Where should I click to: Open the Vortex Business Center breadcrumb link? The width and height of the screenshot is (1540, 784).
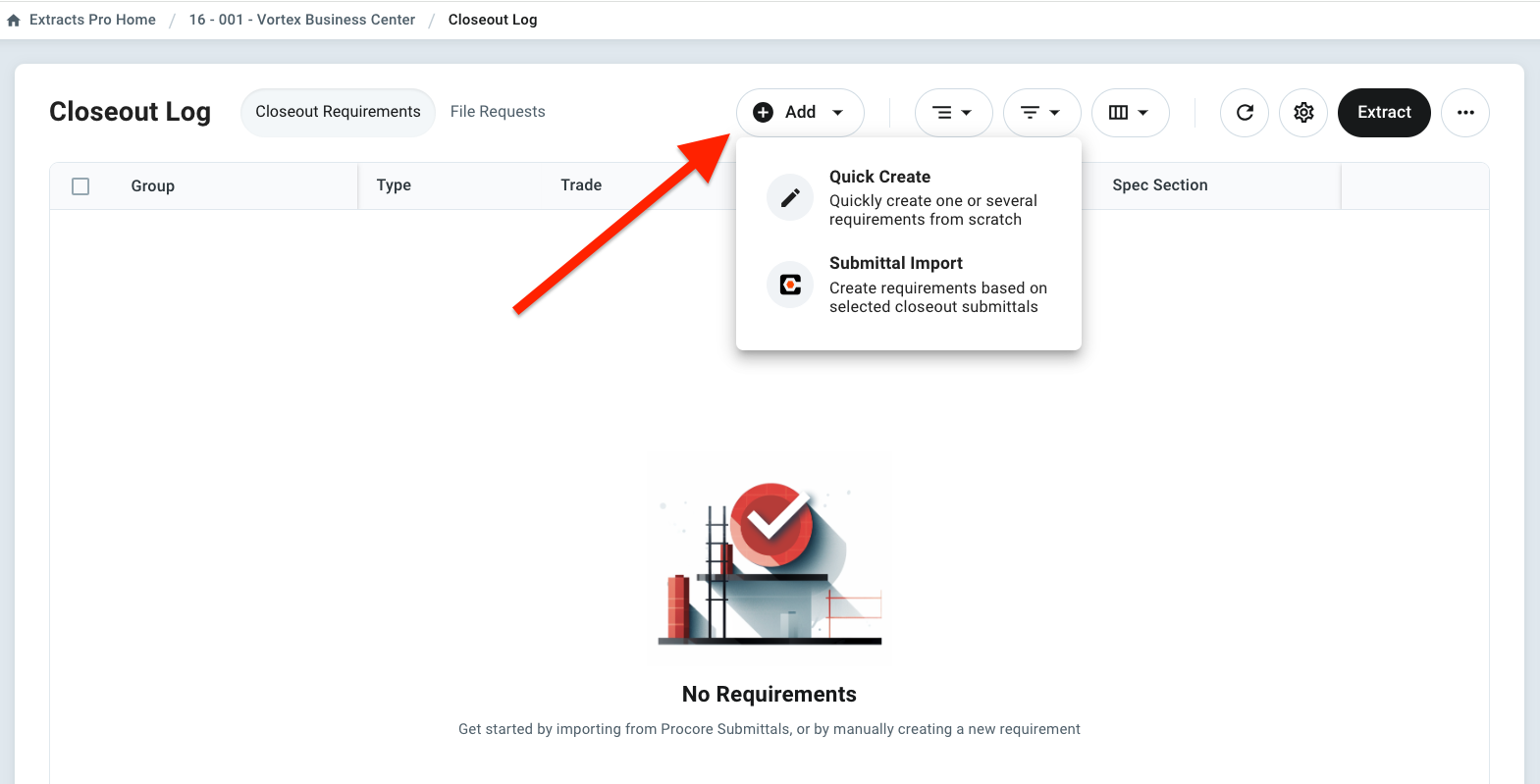302,20
